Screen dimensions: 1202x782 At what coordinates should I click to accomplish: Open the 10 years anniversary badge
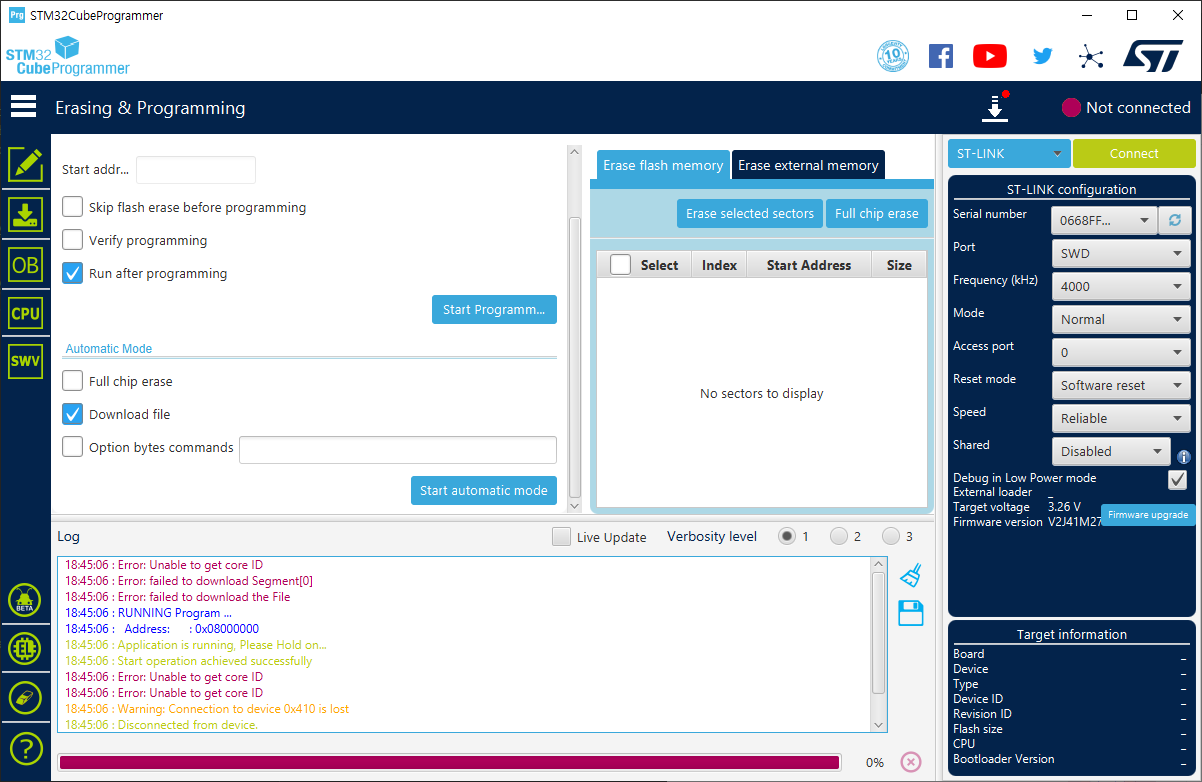[x=892, y=56]
